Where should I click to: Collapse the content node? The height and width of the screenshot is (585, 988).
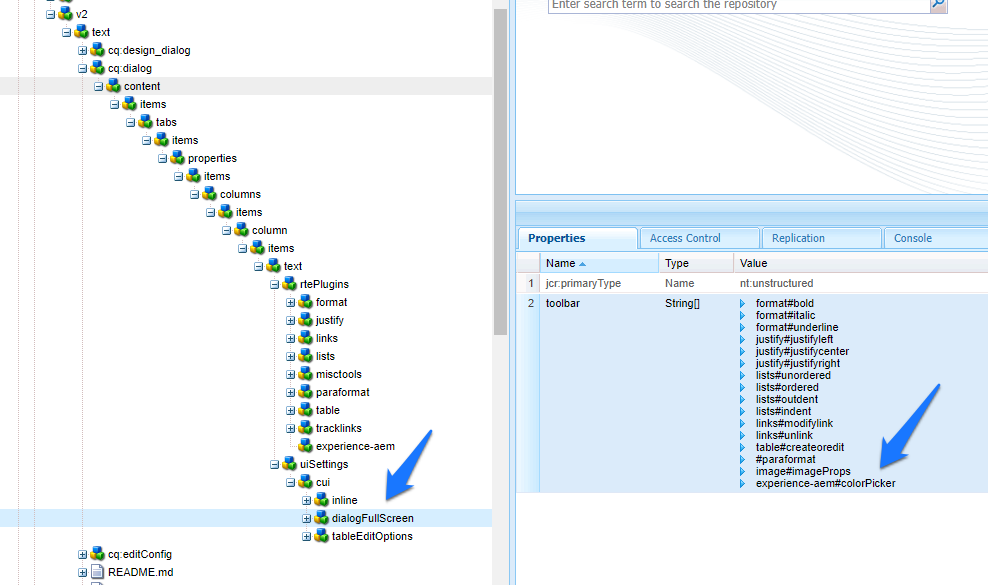(x=97, y=86)
